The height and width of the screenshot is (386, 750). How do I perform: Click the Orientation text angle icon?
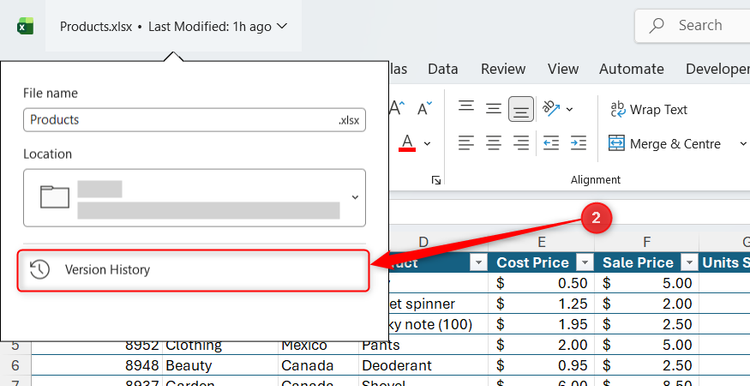coord(551,109)
